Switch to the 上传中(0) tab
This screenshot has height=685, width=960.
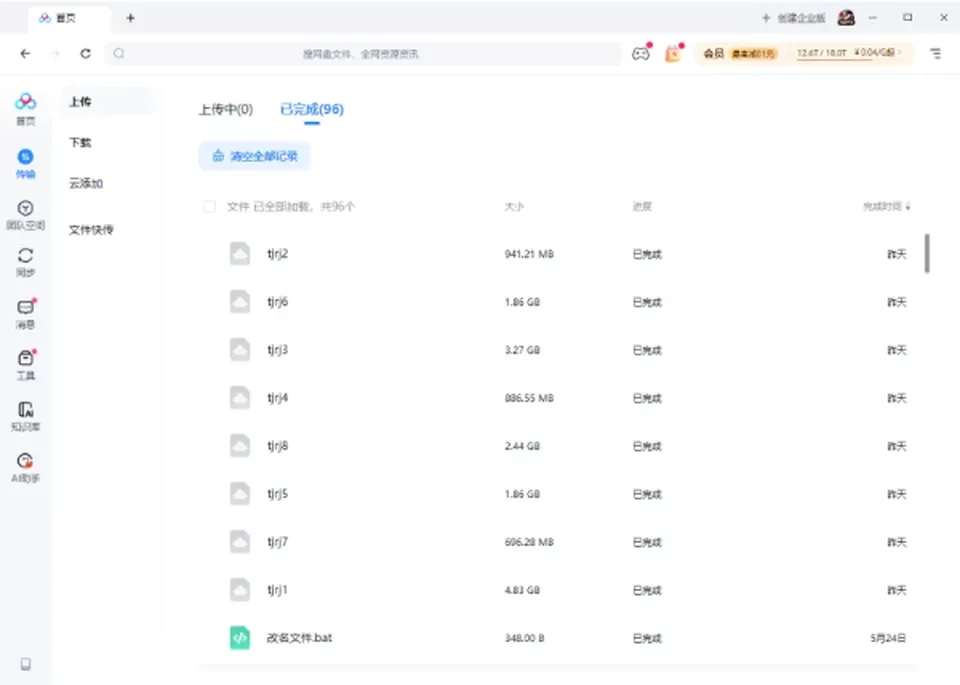(x=226, y=110)
